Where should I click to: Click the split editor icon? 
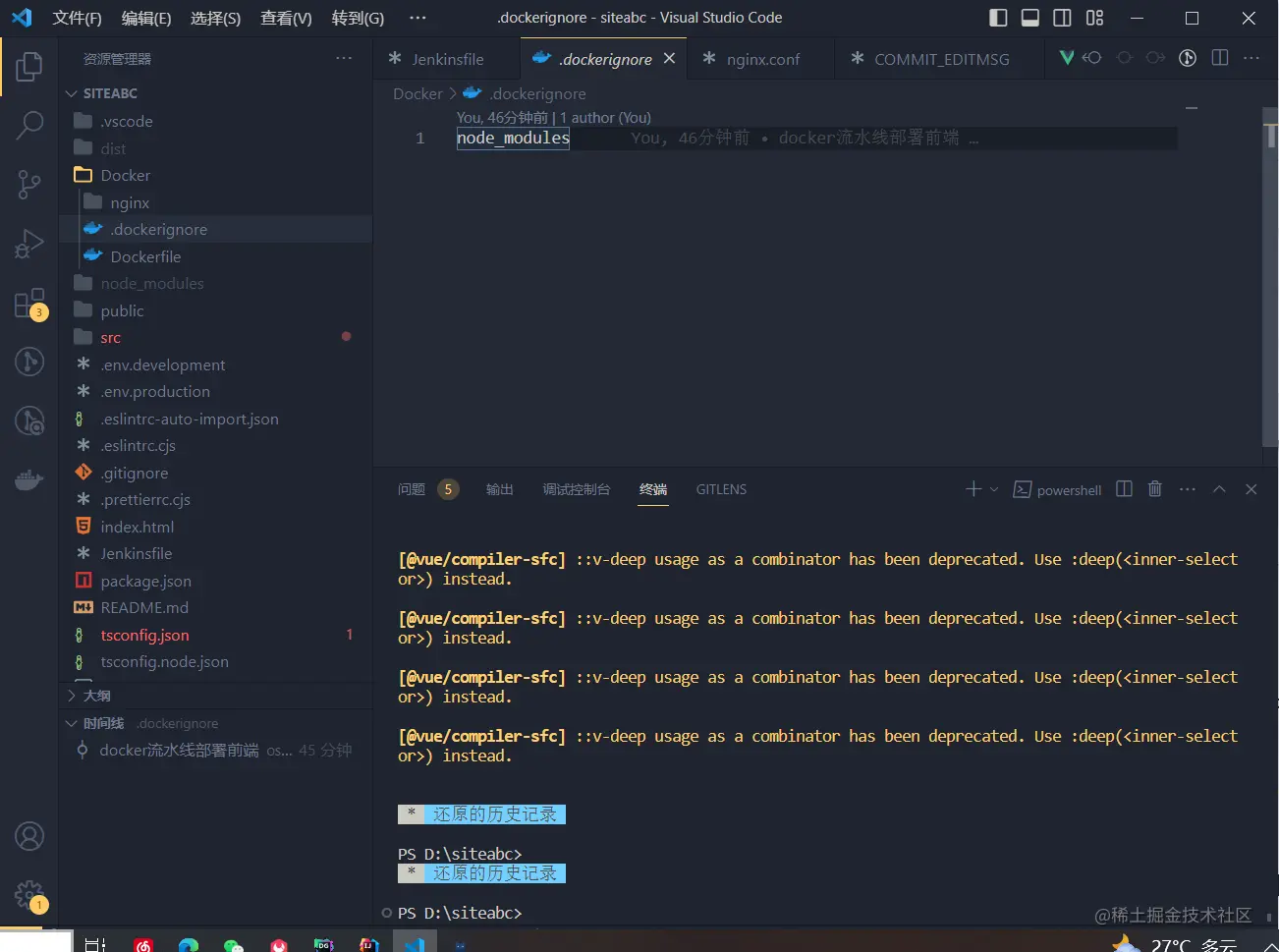pos(1220,58)
